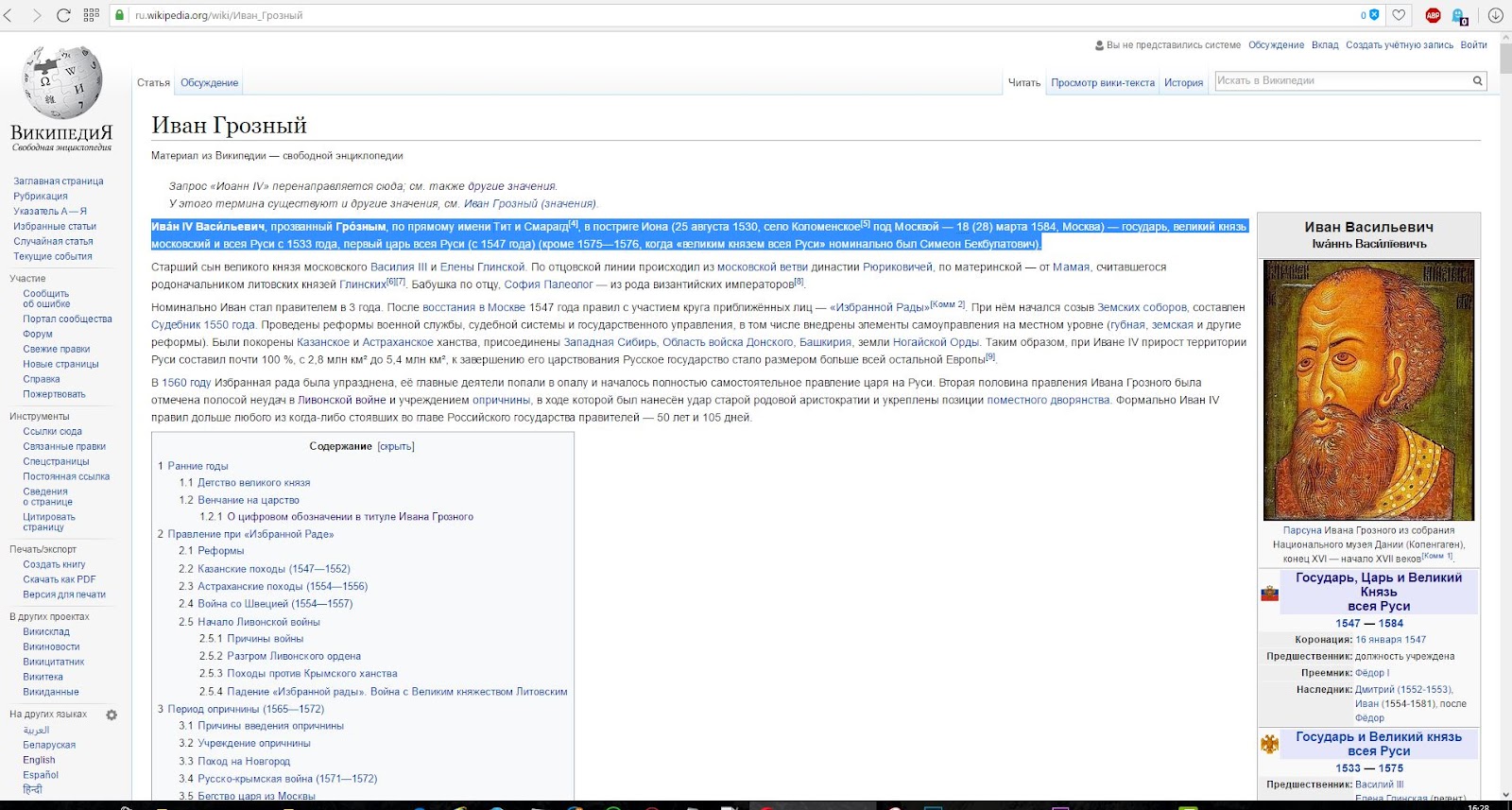Viewport: 1512px width, 810px height.
Task: Open the Ivan the Terrible portrait image
Action: (x=1368, y=390)
